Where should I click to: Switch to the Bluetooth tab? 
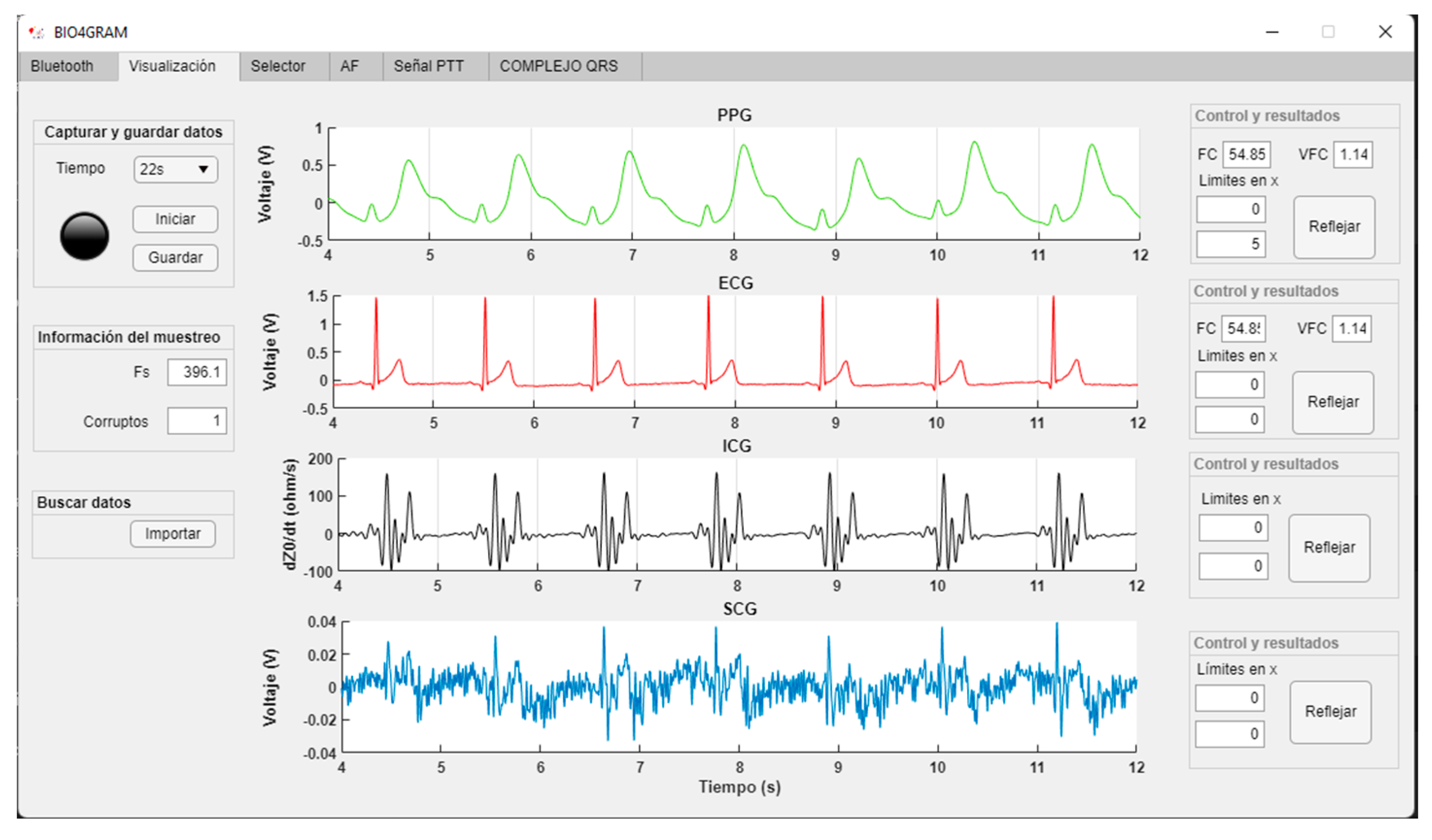tap(62, 66)
